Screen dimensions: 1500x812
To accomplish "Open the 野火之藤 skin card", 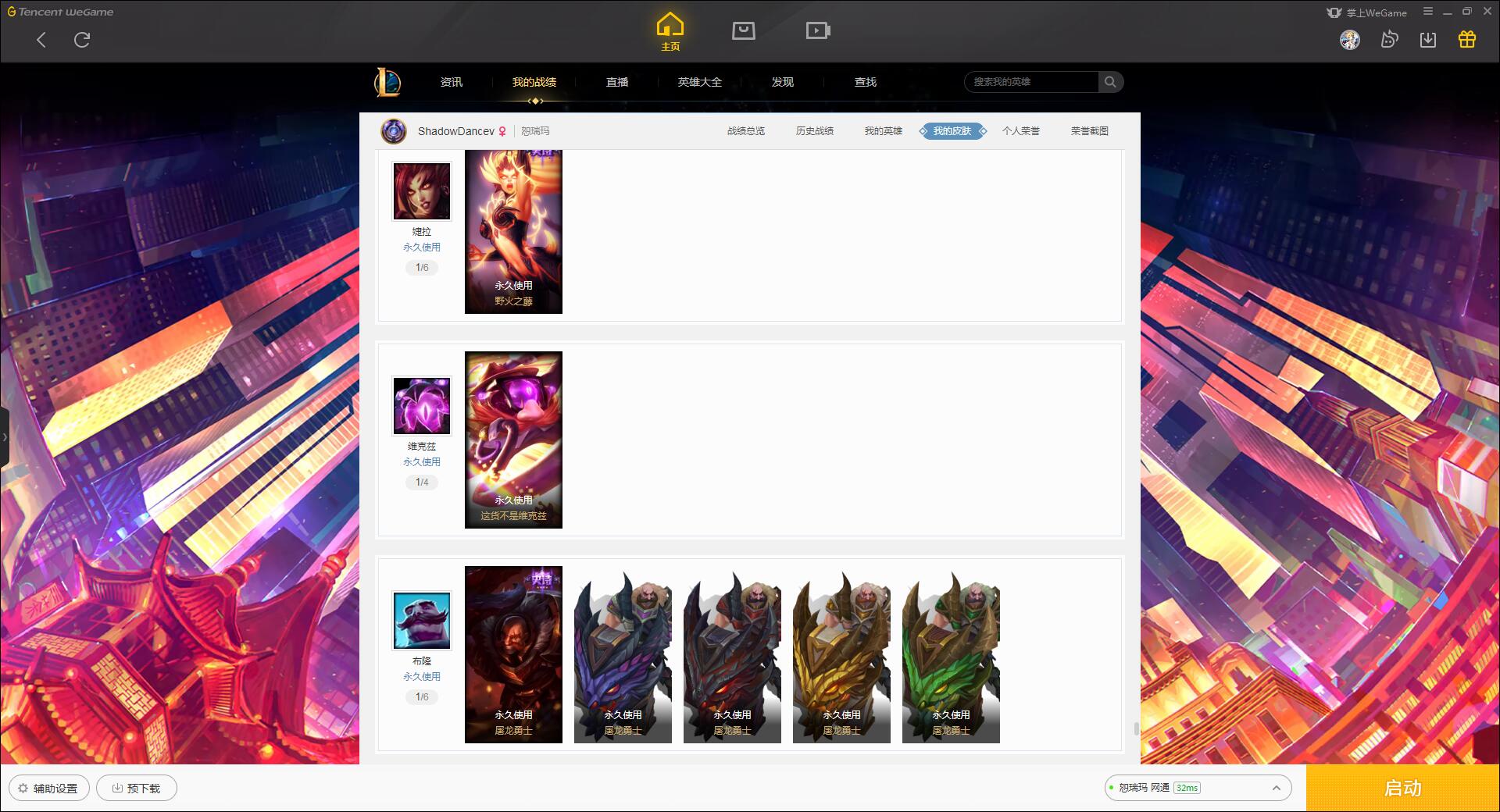I will [513, 232].
